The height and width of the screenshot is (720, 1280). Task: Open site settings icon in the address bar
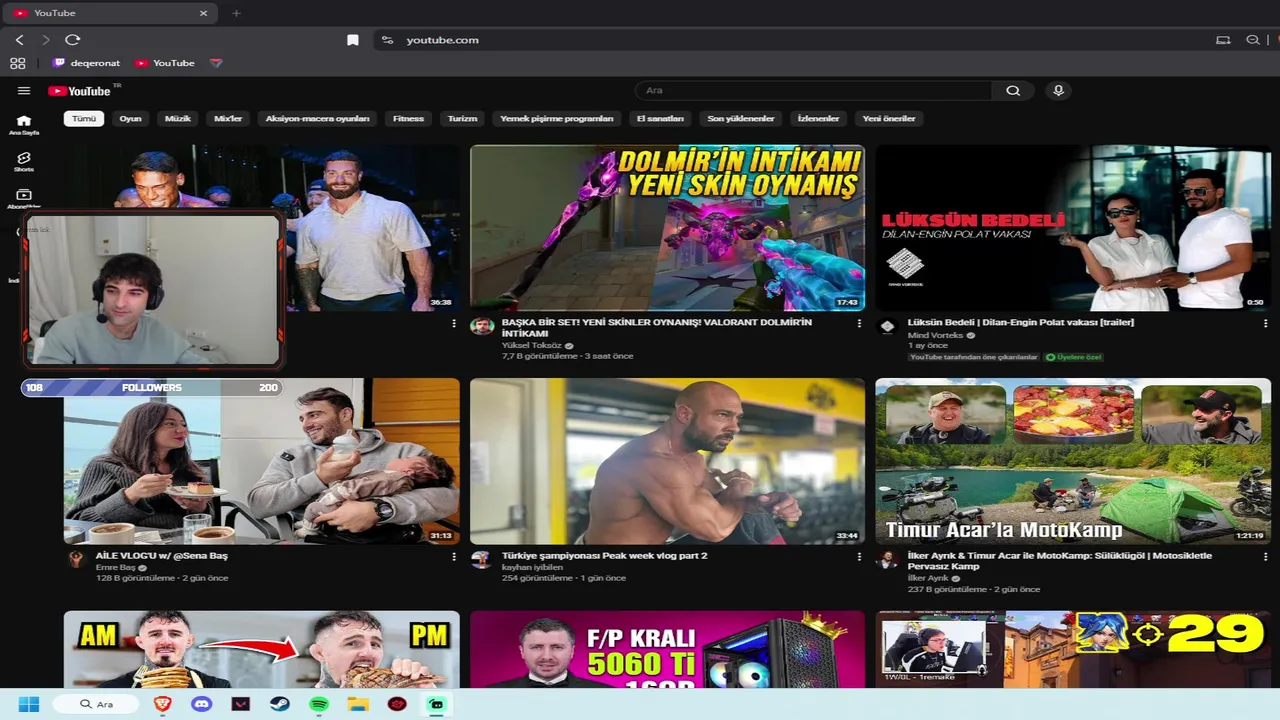[x=388, y=40]
